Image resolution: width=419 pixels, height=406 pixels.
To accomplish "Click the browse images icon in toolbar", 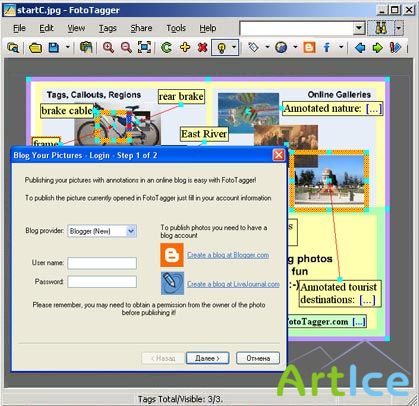I will [x=13, y=48].
